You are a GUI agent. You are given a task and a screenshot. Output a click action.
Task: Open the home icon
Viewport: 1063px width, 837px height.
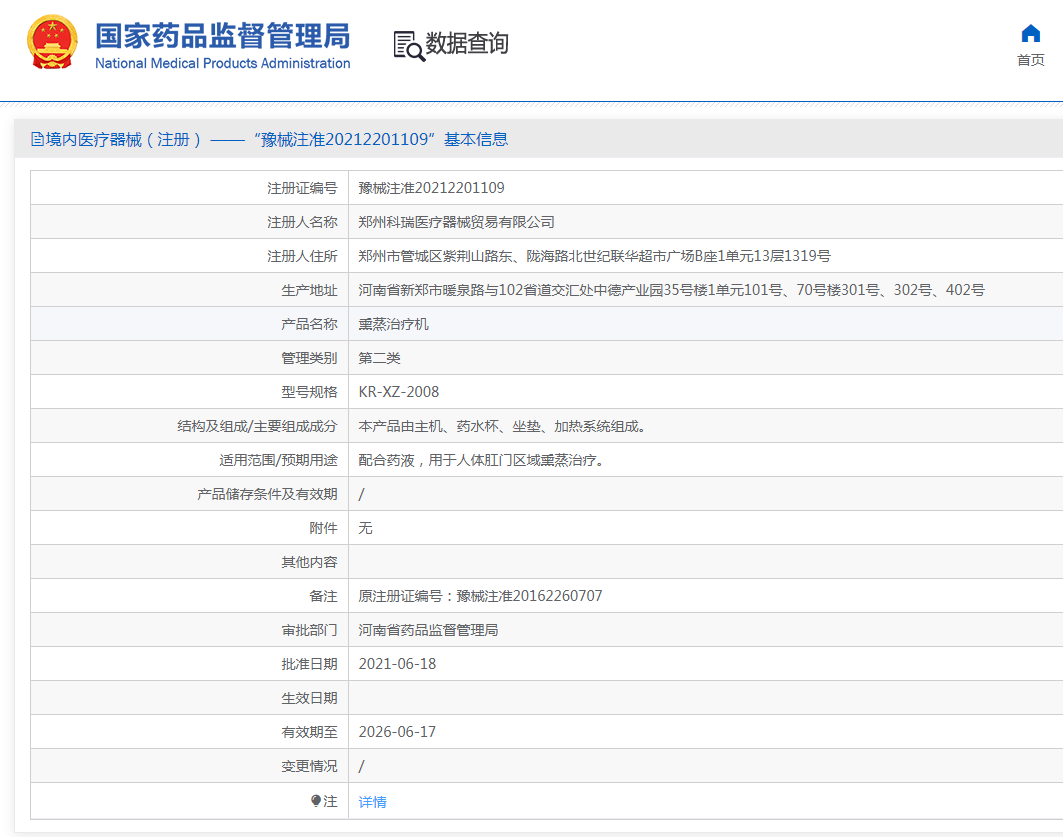point(1030,33)
